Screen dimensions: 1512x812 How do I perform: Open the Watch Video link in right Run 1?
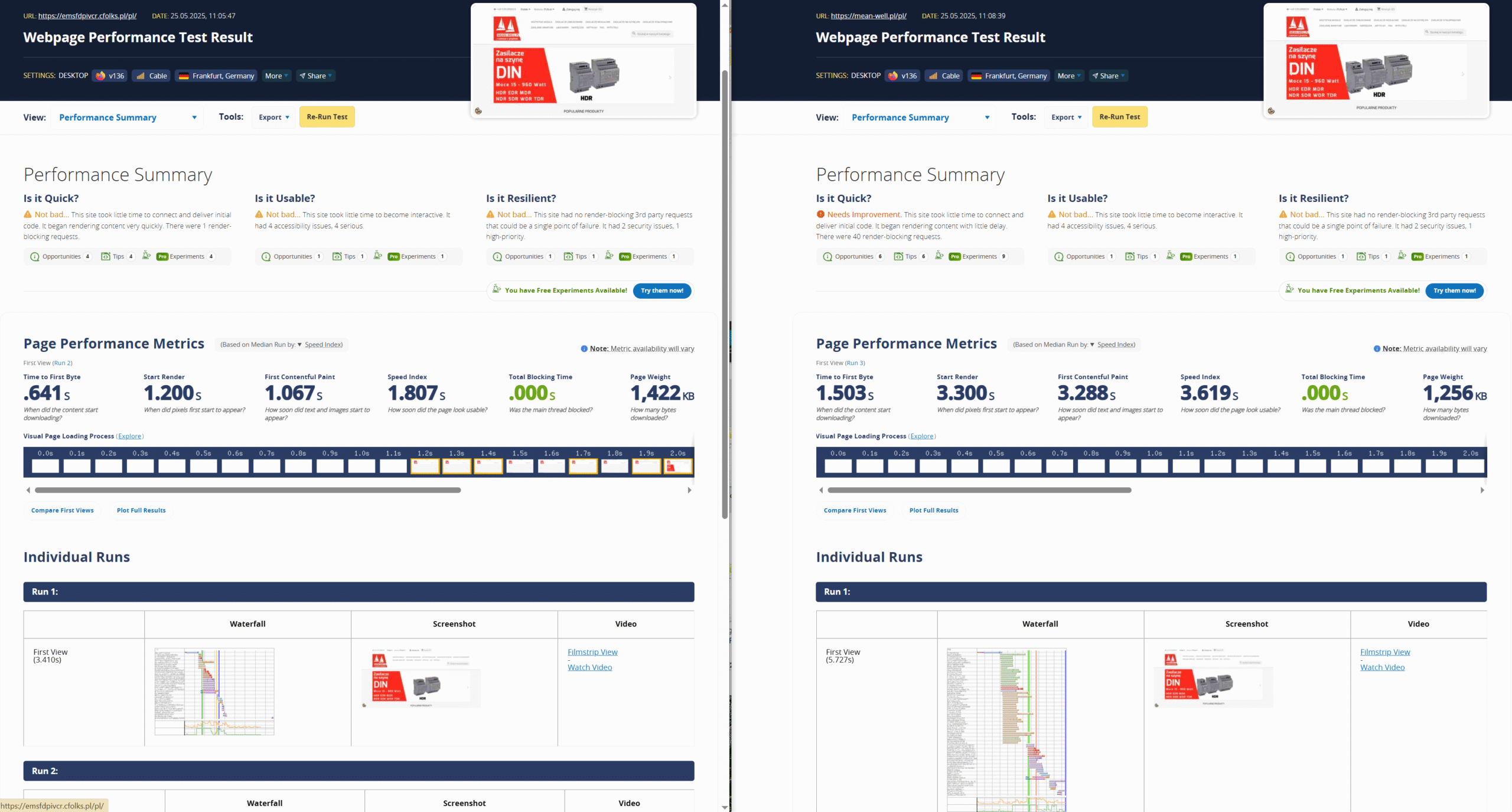1382,667
